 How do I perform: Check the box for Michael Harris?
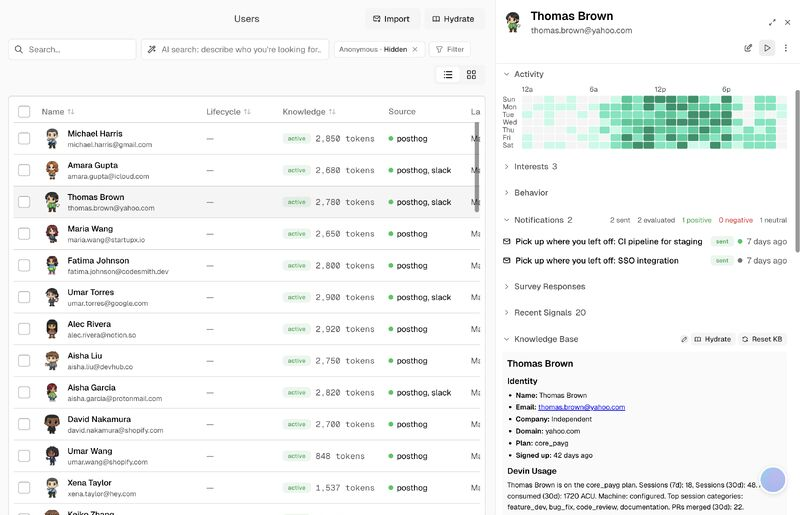click(24, 139)
